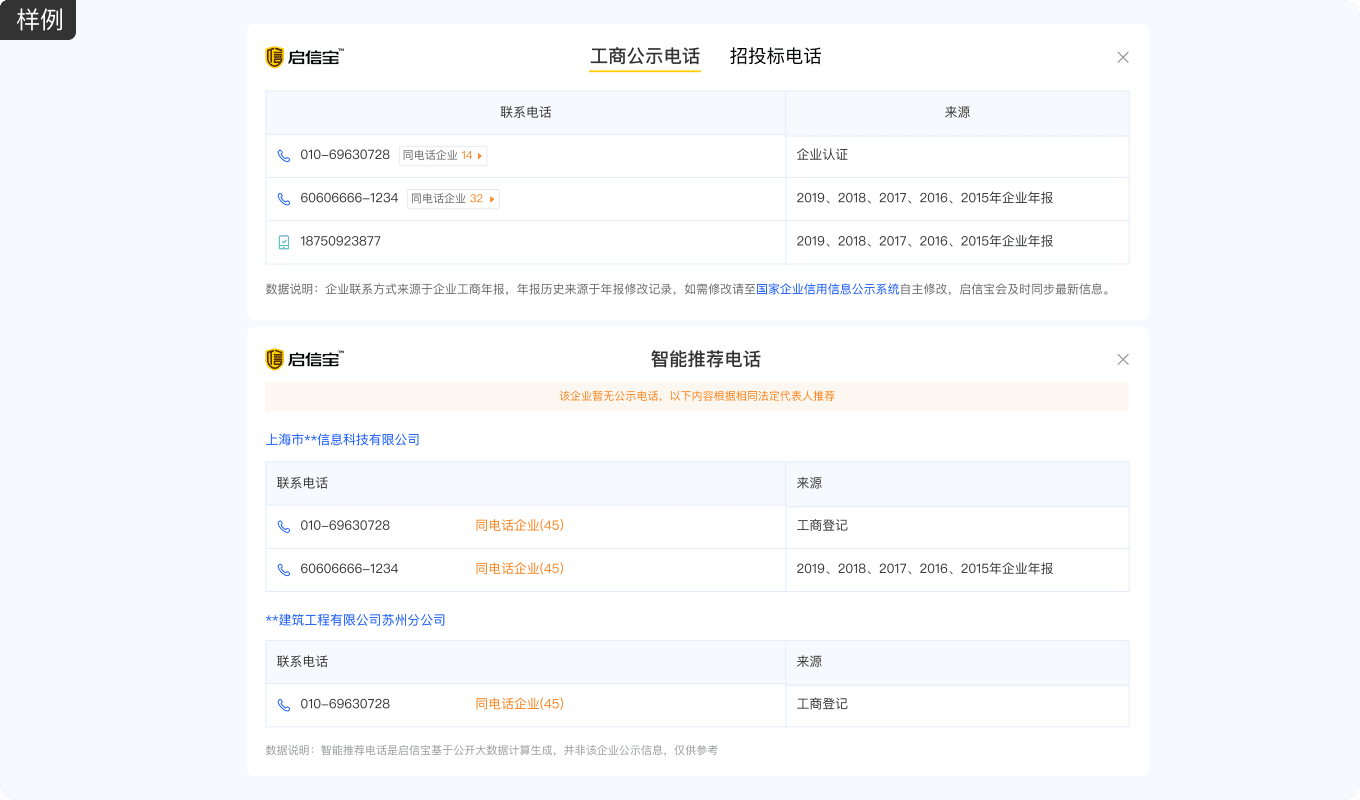
Task: Click phone icon beside 010-69630728 in top table
Action: coord(284,156)
